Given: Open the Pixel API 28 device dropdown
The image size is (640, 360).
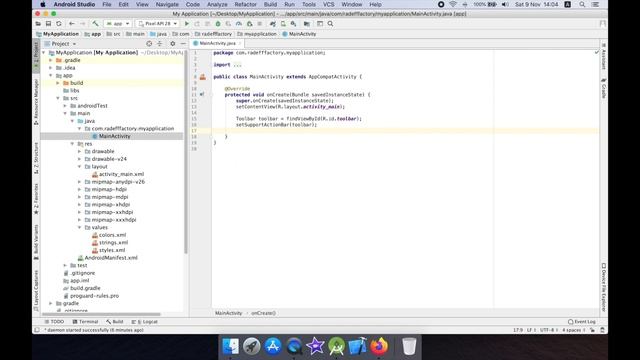Looking at the screenshot, I should tap(158, 24).
